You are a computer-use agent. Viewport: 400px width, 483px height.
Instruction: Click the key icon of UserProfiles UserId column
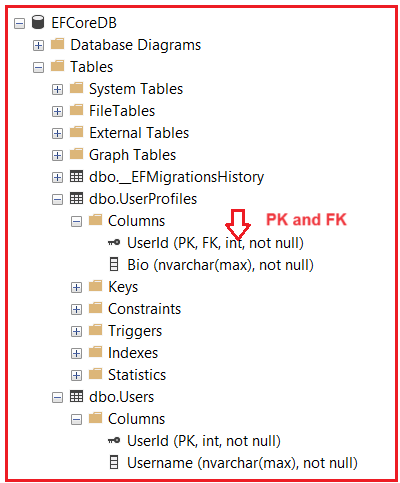pyautogui.click(x=114, y=242)
